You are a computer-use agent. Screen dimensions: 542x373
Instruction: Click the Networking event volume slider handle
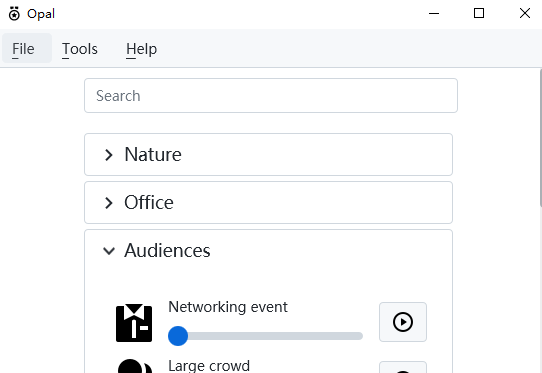(x=178, y=336)
